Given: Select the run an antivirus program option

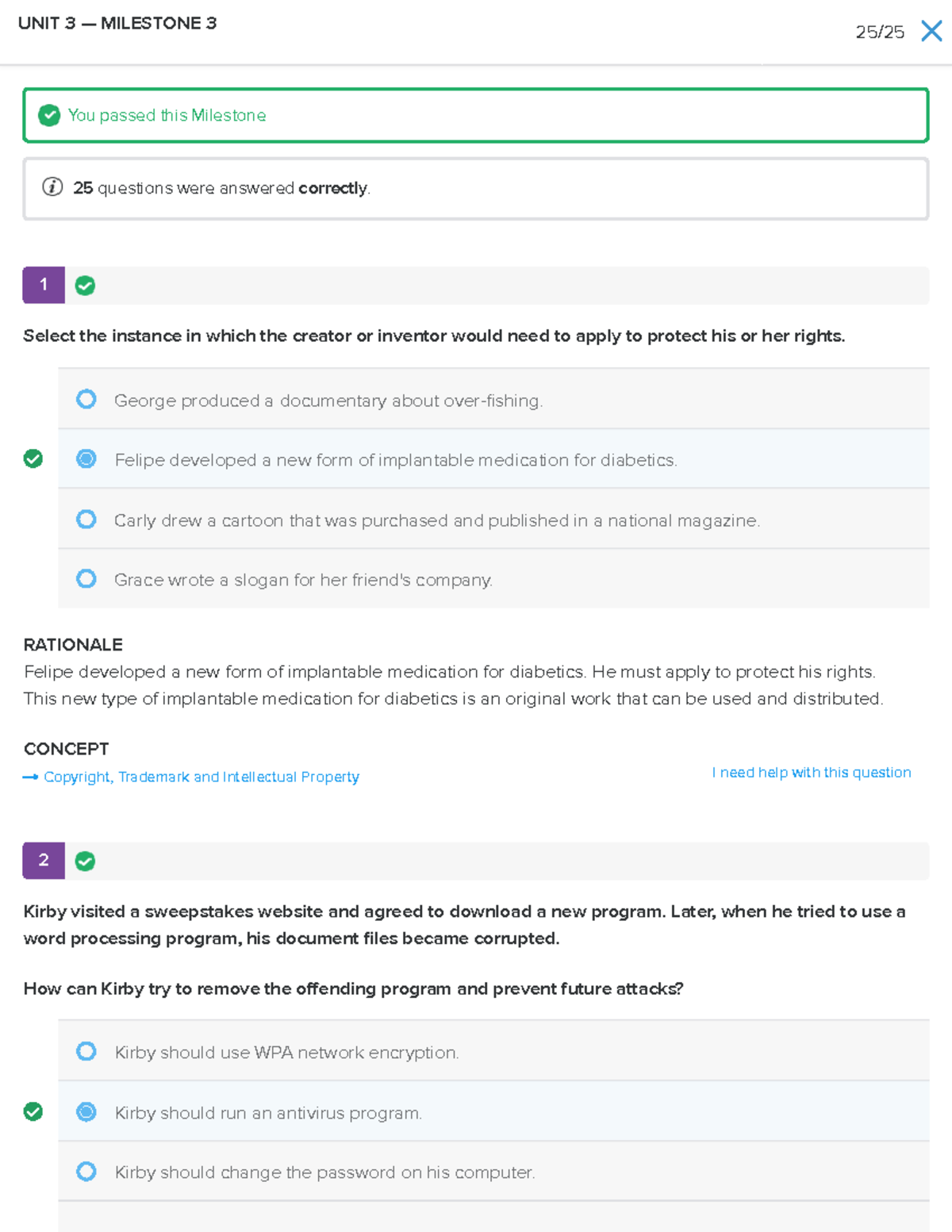Looking at the screenshot, I should coord(86,1112).
